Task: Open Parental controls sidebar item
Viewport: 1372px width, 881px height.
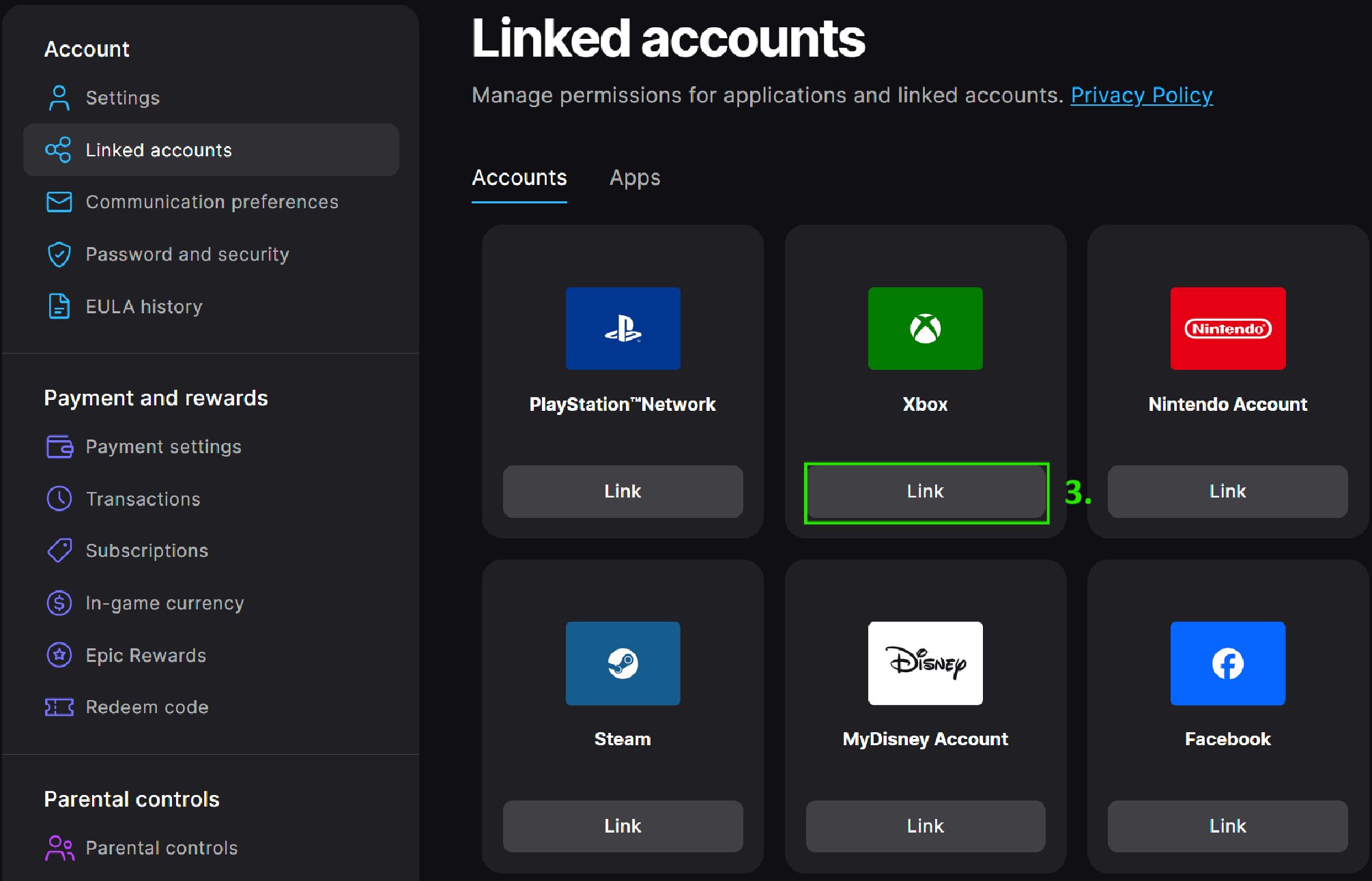Action: pyautogui.click(x=161, y=848)
